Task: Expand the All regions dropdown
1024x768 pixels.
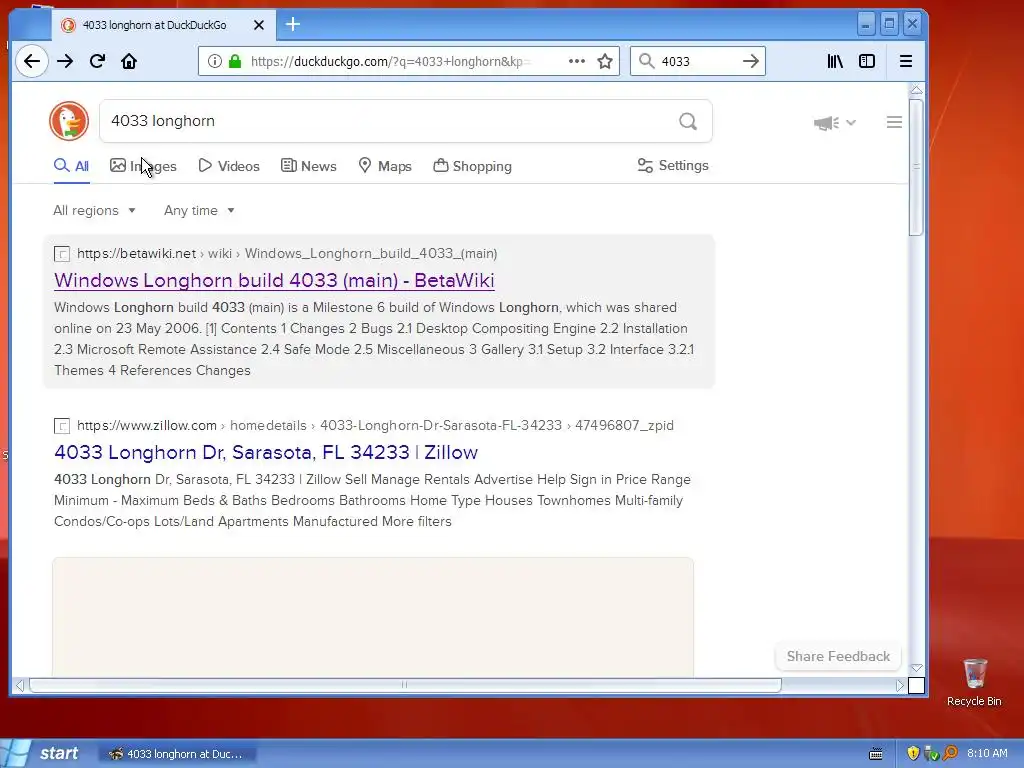Action: coord(94,210)
